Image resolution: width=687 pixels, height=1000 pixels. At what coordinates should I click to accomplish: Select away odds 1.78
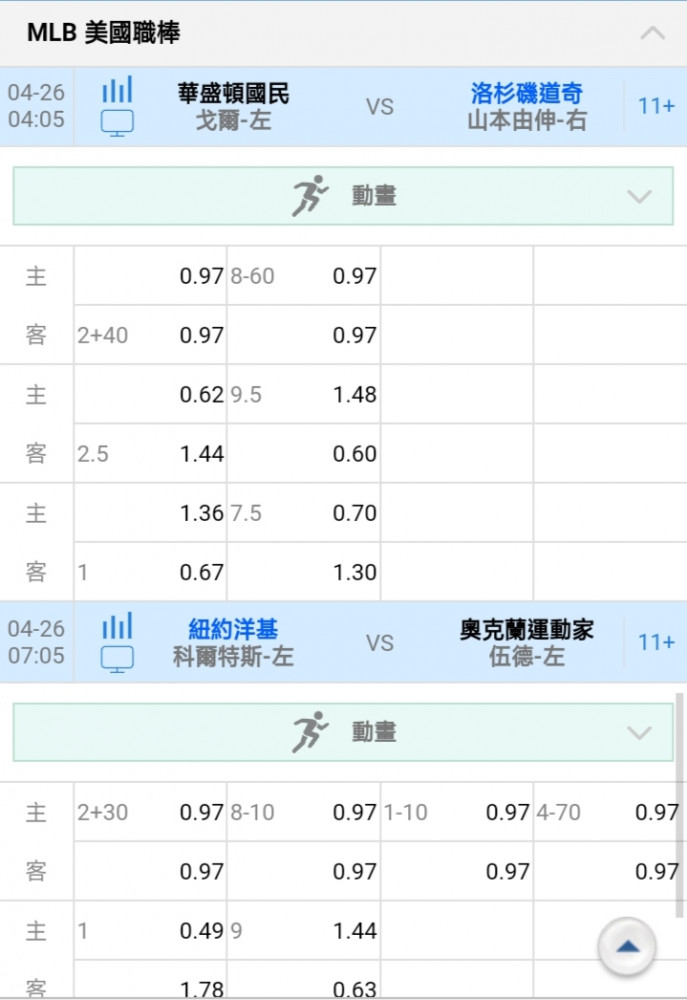tap(202, 989)
